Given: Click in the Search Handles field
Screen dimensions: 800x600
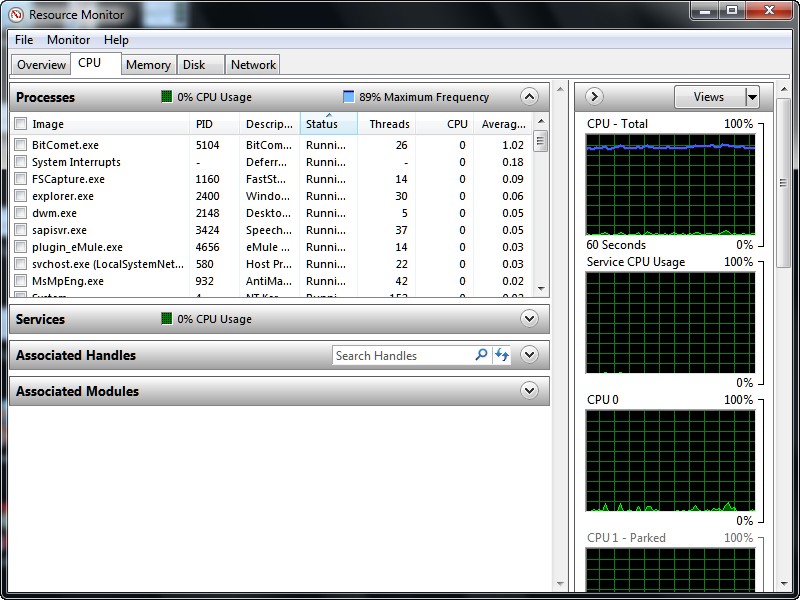Looking at the screenshot, I should click(403, 355).
